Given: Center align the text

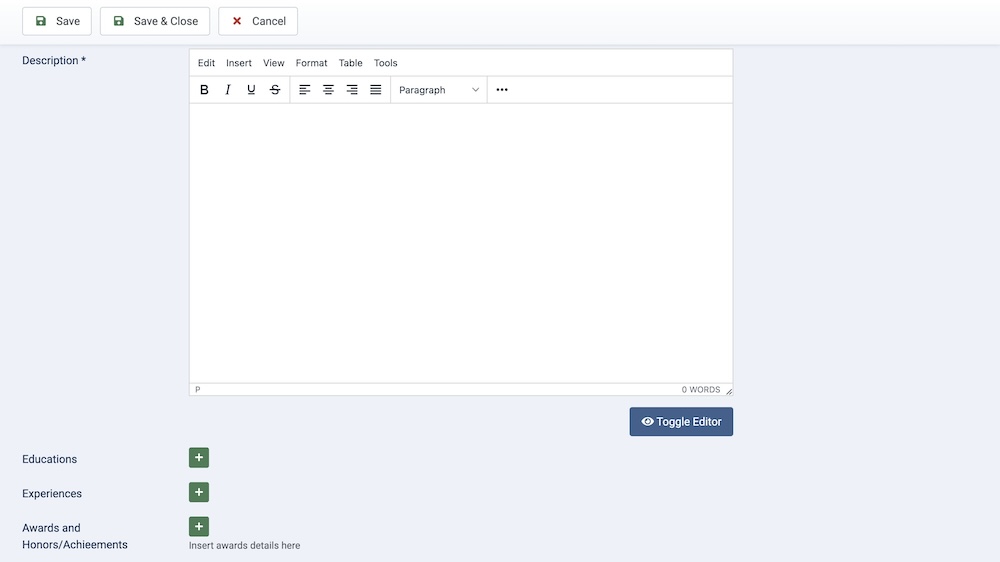Looking at the screenshot, I should (x=328, y=90).
